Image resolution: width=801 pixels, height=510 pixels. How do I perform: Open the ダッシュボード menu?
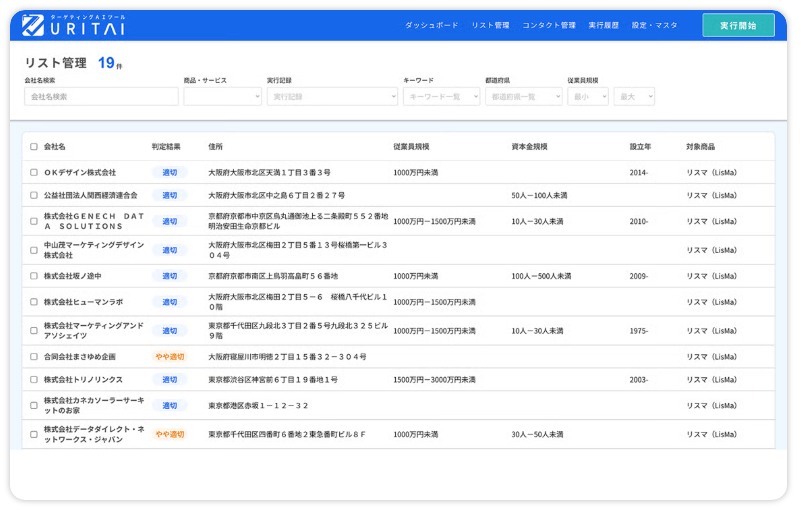[x=431, y=25]
